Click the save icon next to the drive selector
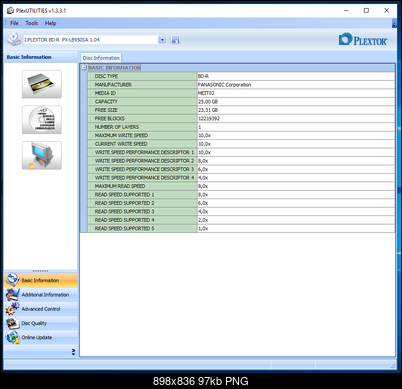Screen dimensions: 402x389 (175, 40)
